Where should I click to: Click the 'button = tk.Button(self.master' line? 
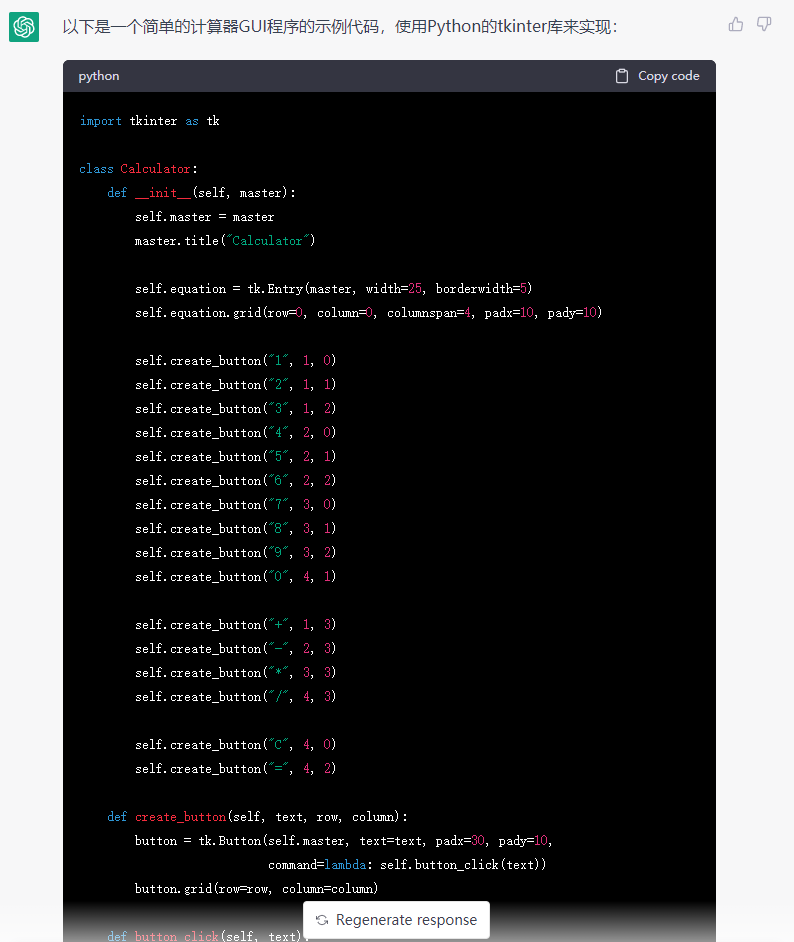344,841
